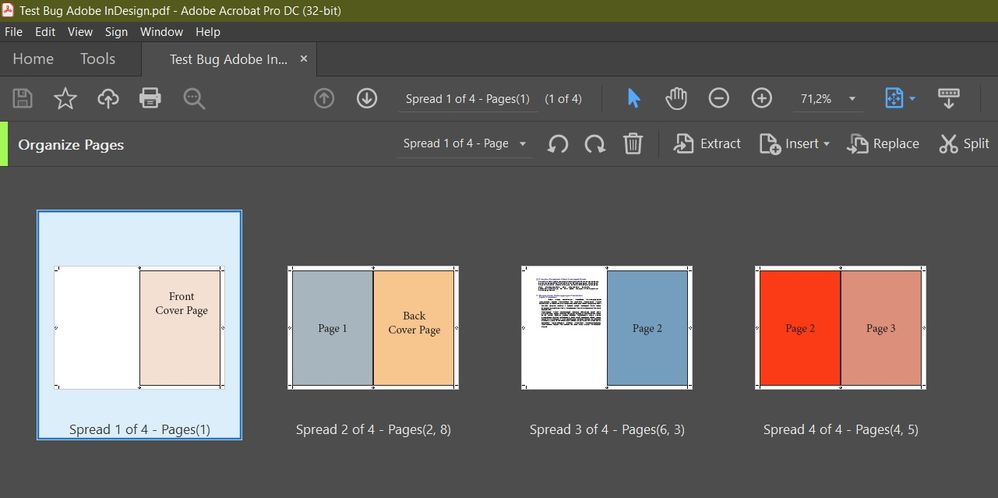The width and height of the screenshot is (998, 498).
Task: Select the Spread 4 of 4 thumbnail
Action: (x=840, y=328)
